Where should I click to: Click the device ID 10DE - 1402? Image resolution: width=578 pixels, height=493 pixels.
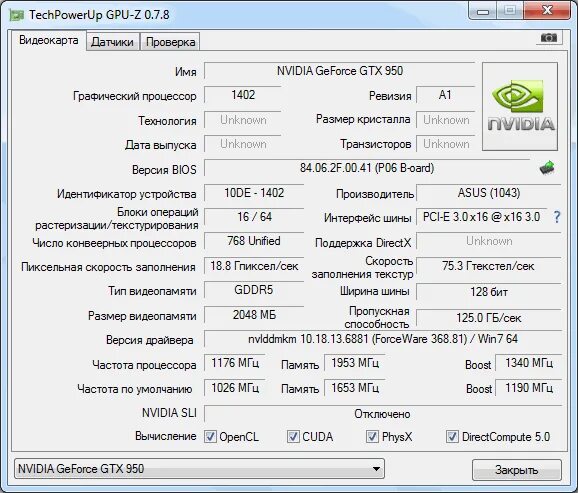tap(254, 193)
